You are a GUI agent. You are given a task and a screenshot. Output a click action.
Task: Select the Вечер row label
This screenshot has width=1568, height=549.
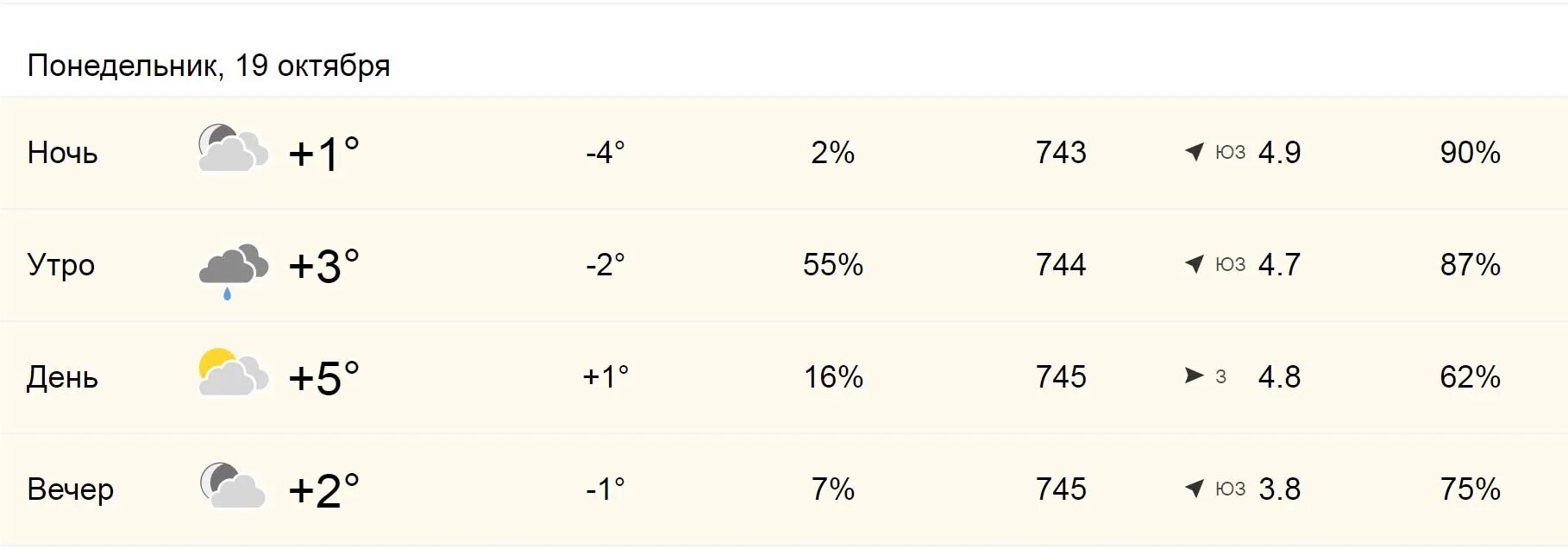(x=71, y=489)
